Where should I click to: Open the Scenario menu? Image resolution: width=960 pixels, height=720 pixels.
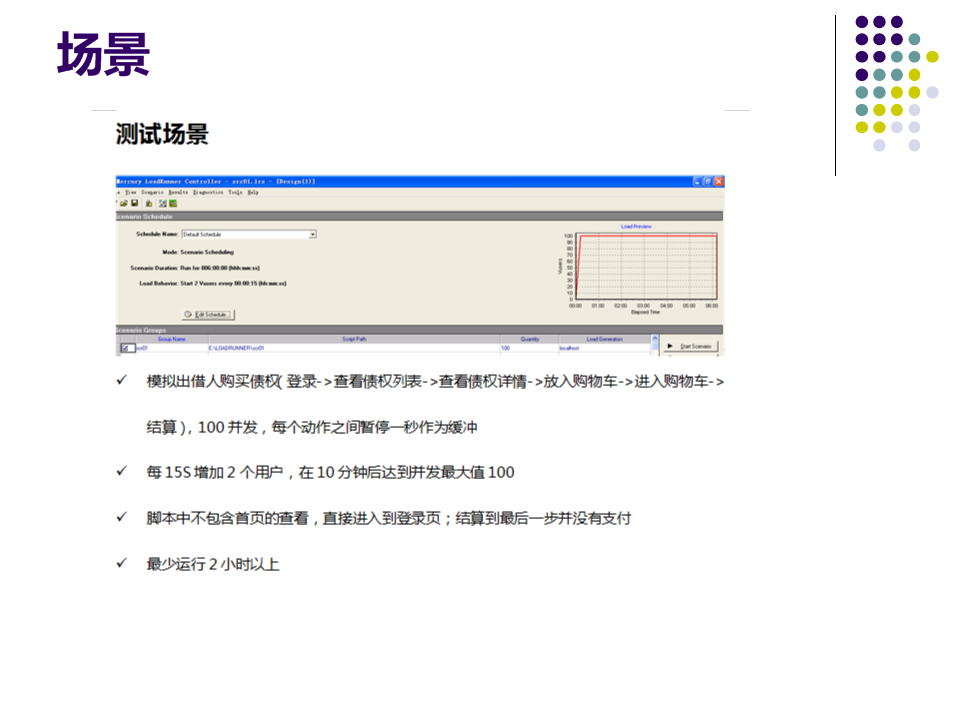click(152, 192)
